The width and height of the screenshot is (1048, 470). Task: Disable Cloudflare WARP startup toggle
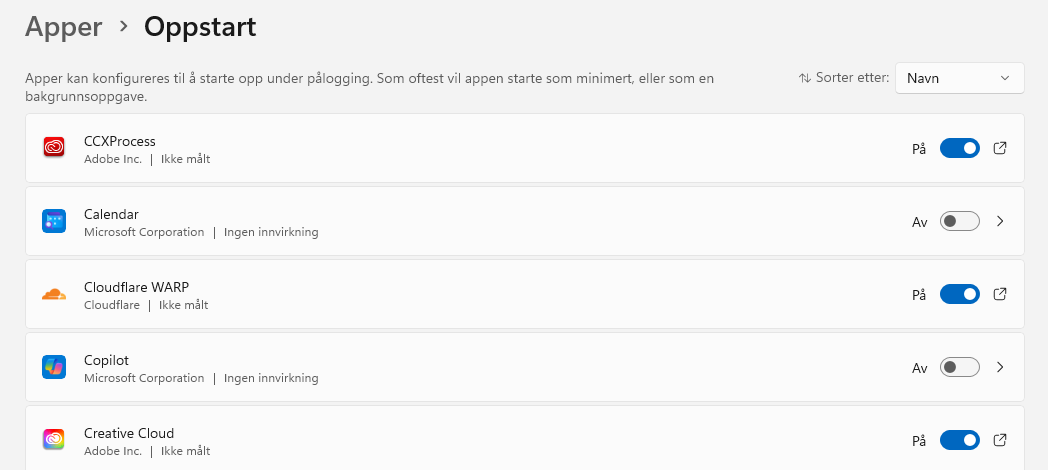tap(959, 295)
